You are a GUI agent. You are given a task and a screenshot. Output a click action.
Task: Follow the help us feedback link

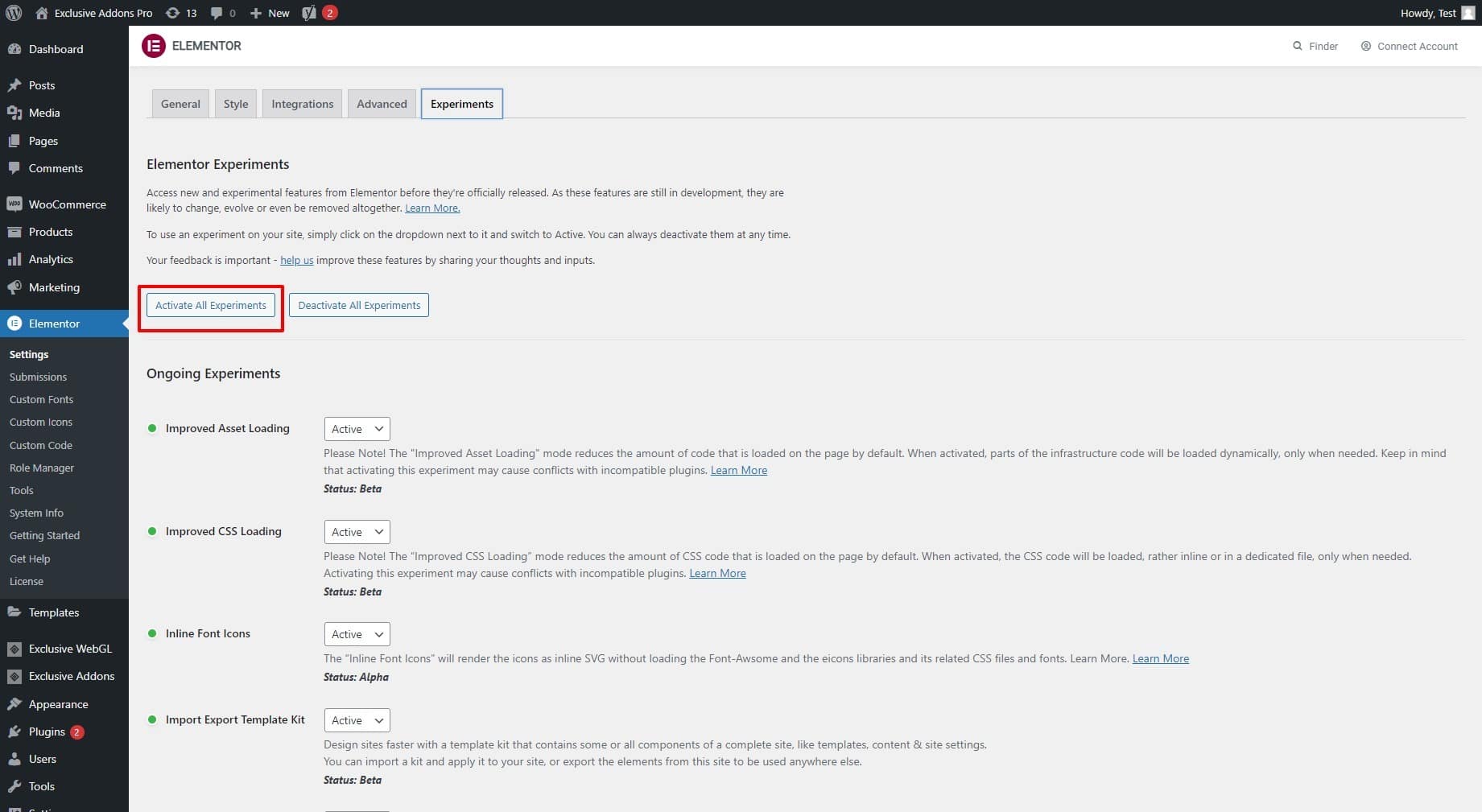click(297, 260)
